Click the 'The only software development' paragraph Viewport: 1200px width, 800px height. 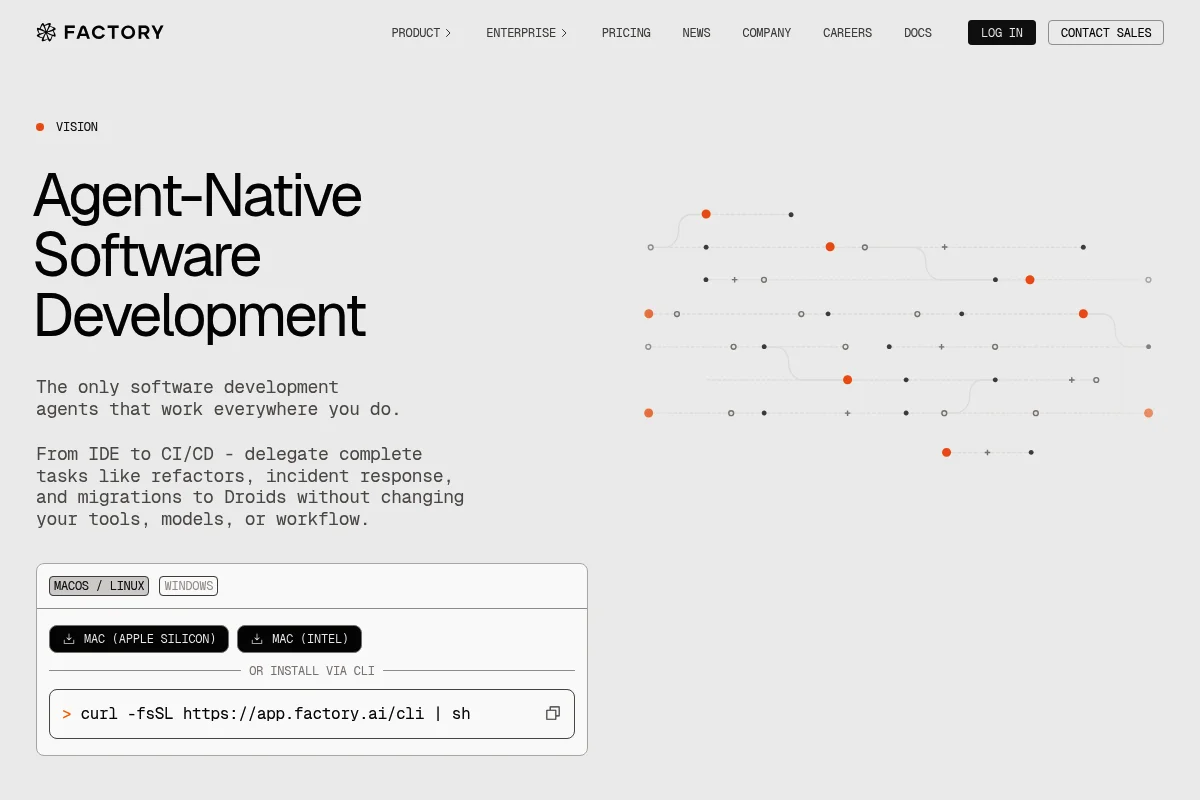[x=218, y=398]
